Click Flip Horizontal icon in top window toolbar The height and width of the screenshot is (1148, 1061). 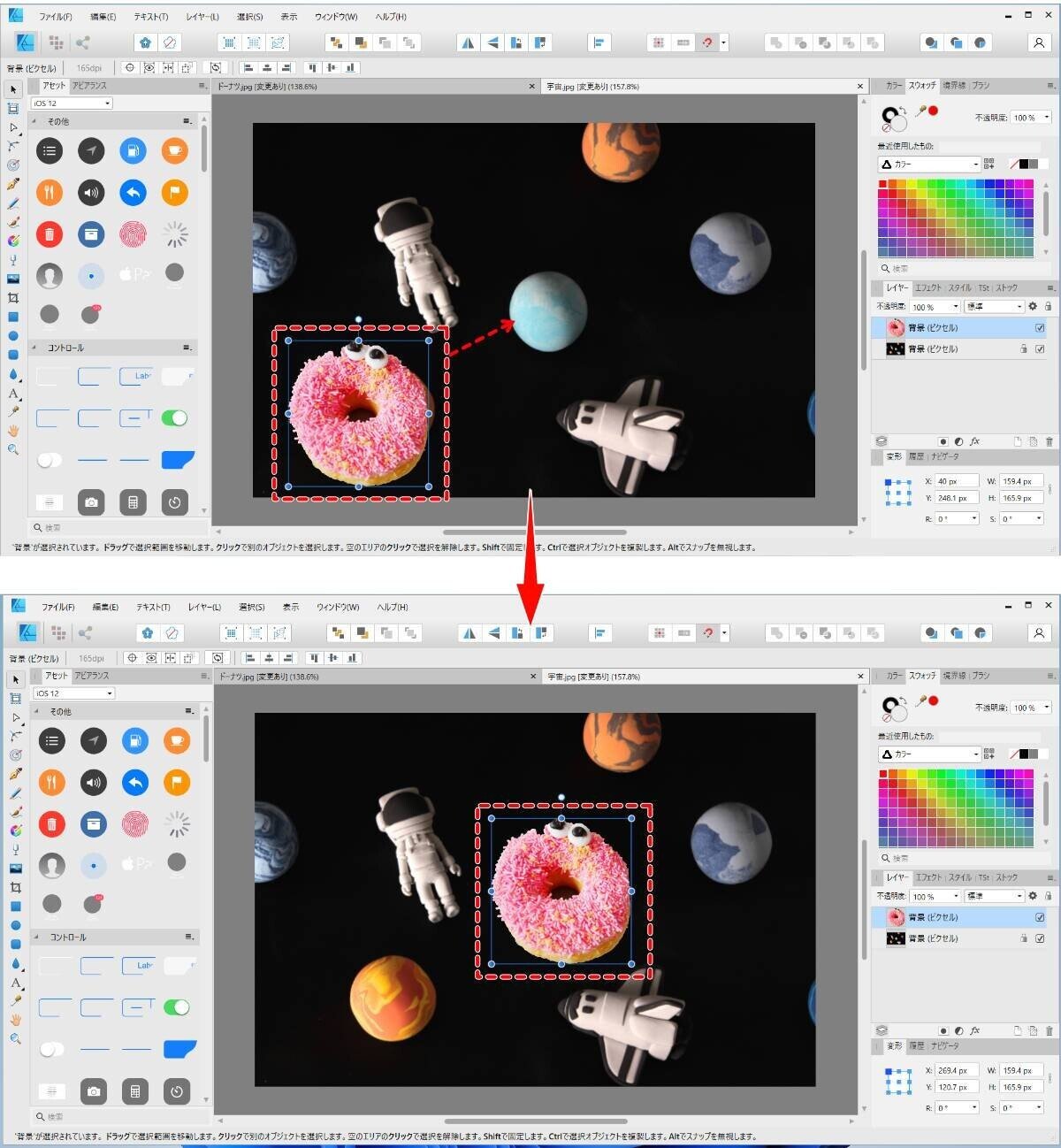pyautogui.click(x=468, y=42)
